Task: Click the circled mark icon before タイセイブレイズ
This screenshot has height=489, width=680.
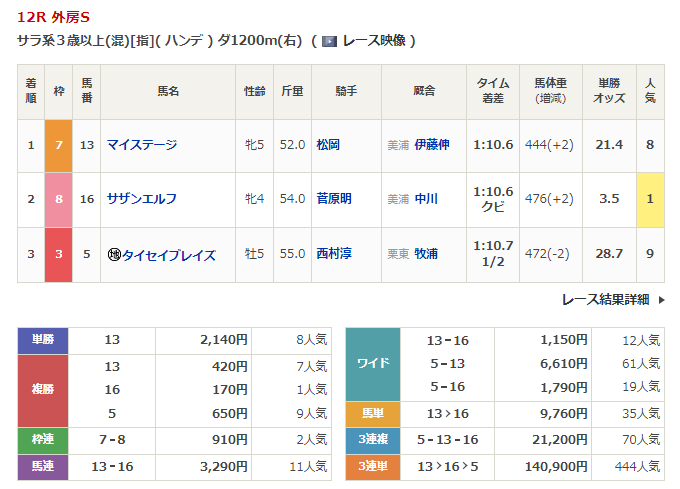Action: 113,255
